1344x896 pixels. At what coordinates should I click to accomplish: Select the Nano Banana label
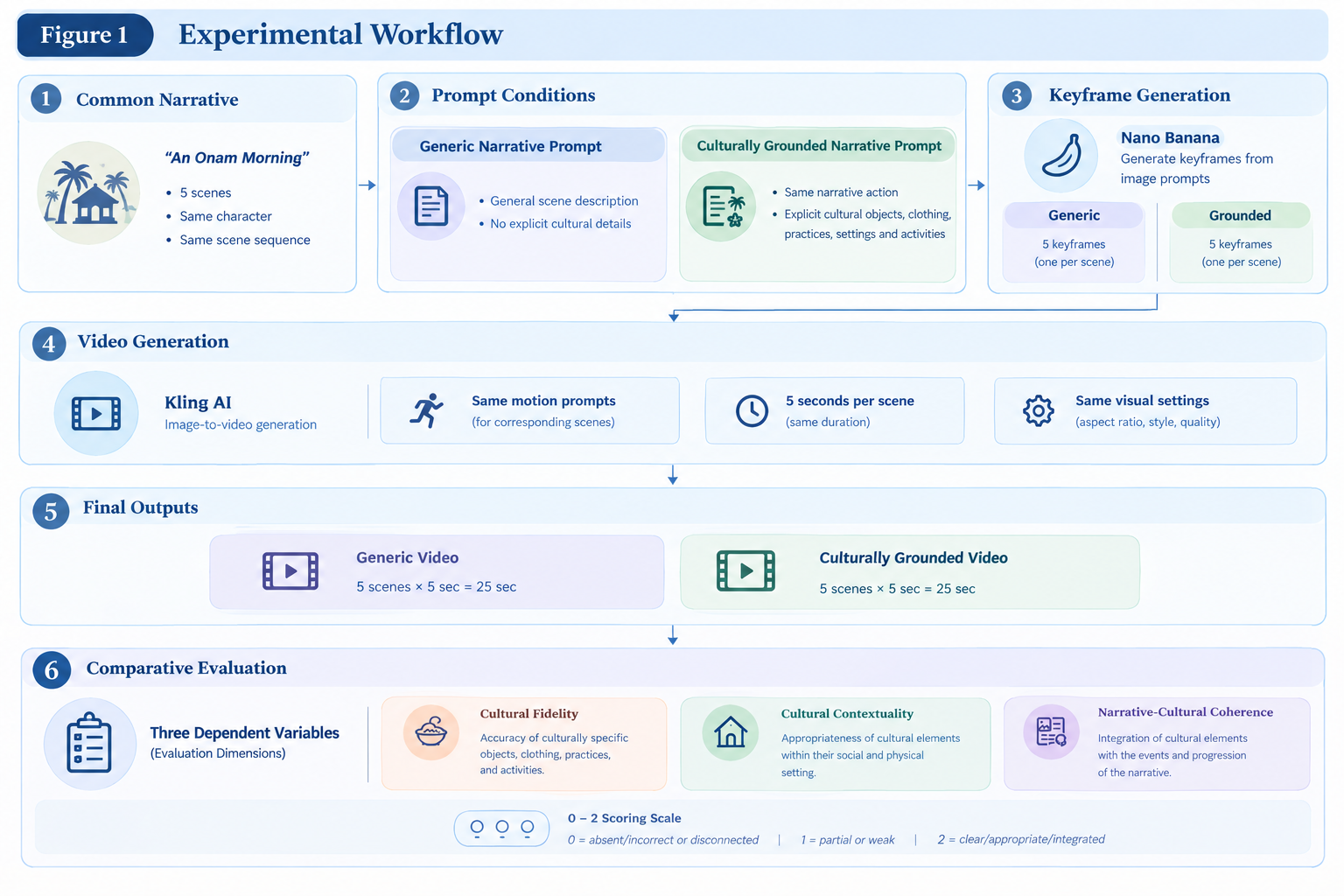(1170, 137)
